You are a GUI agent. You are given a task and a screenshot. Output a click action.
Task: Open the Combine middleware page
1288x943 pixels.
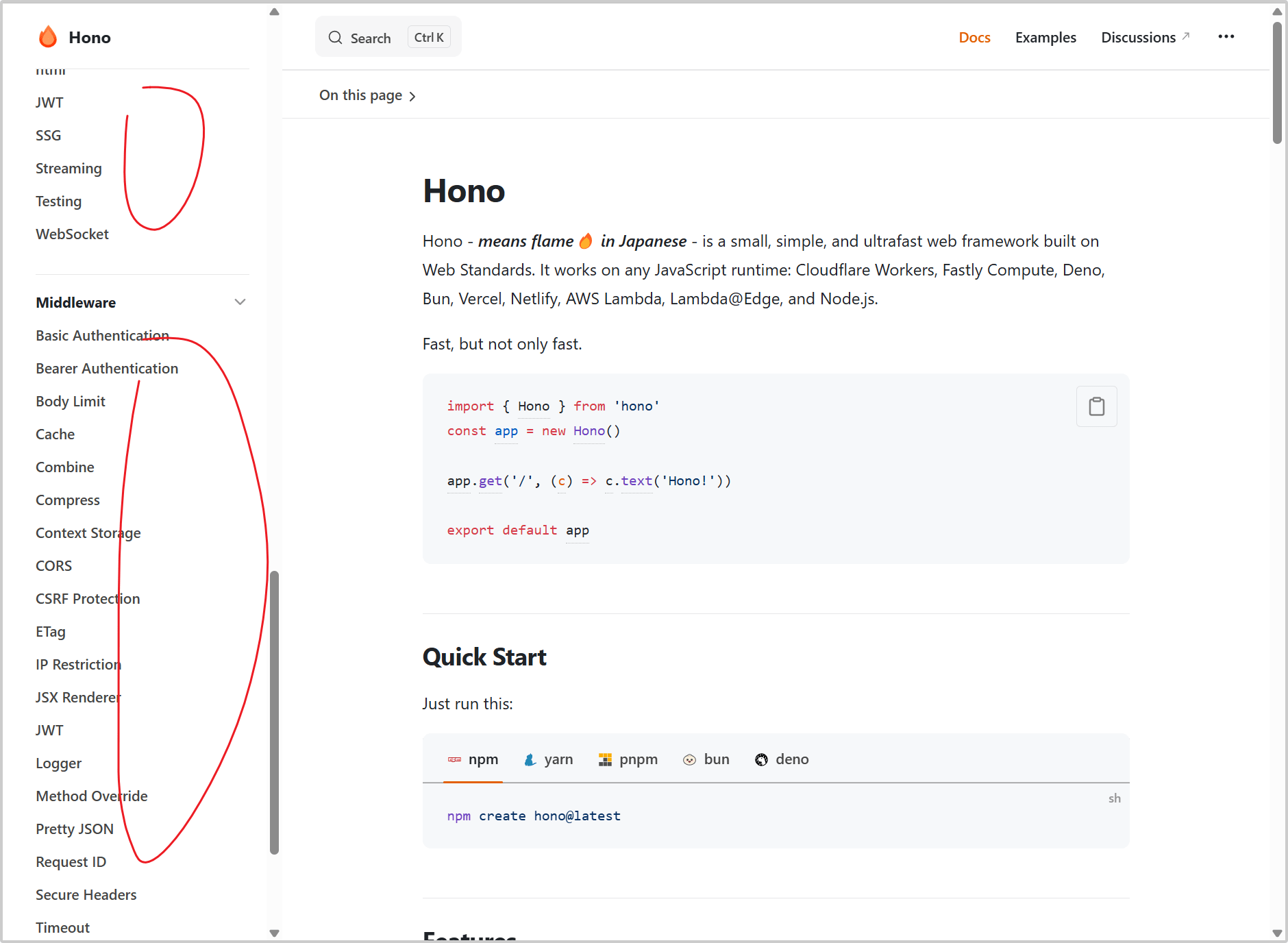coord(65,467)
